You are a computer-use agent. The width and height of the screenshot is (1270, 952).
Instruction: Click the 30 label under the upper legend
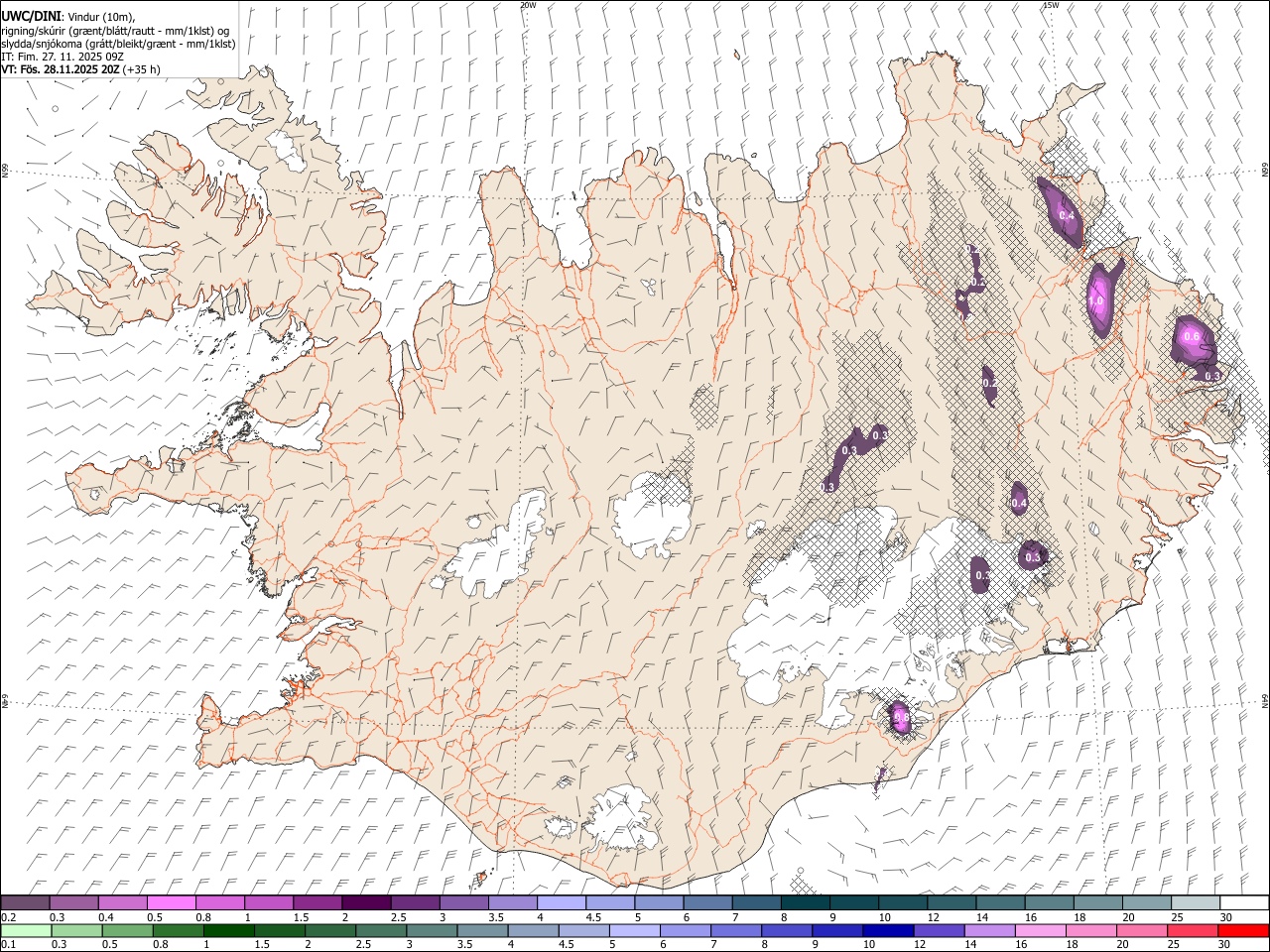[1225, 917]
